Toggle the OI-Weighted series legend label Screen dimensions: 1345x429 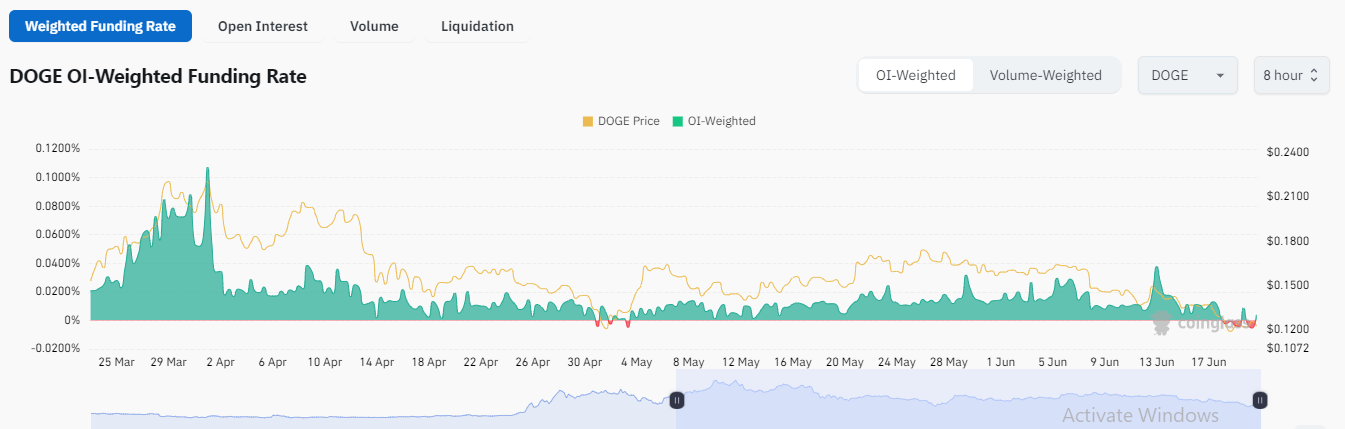click(721, 121)
